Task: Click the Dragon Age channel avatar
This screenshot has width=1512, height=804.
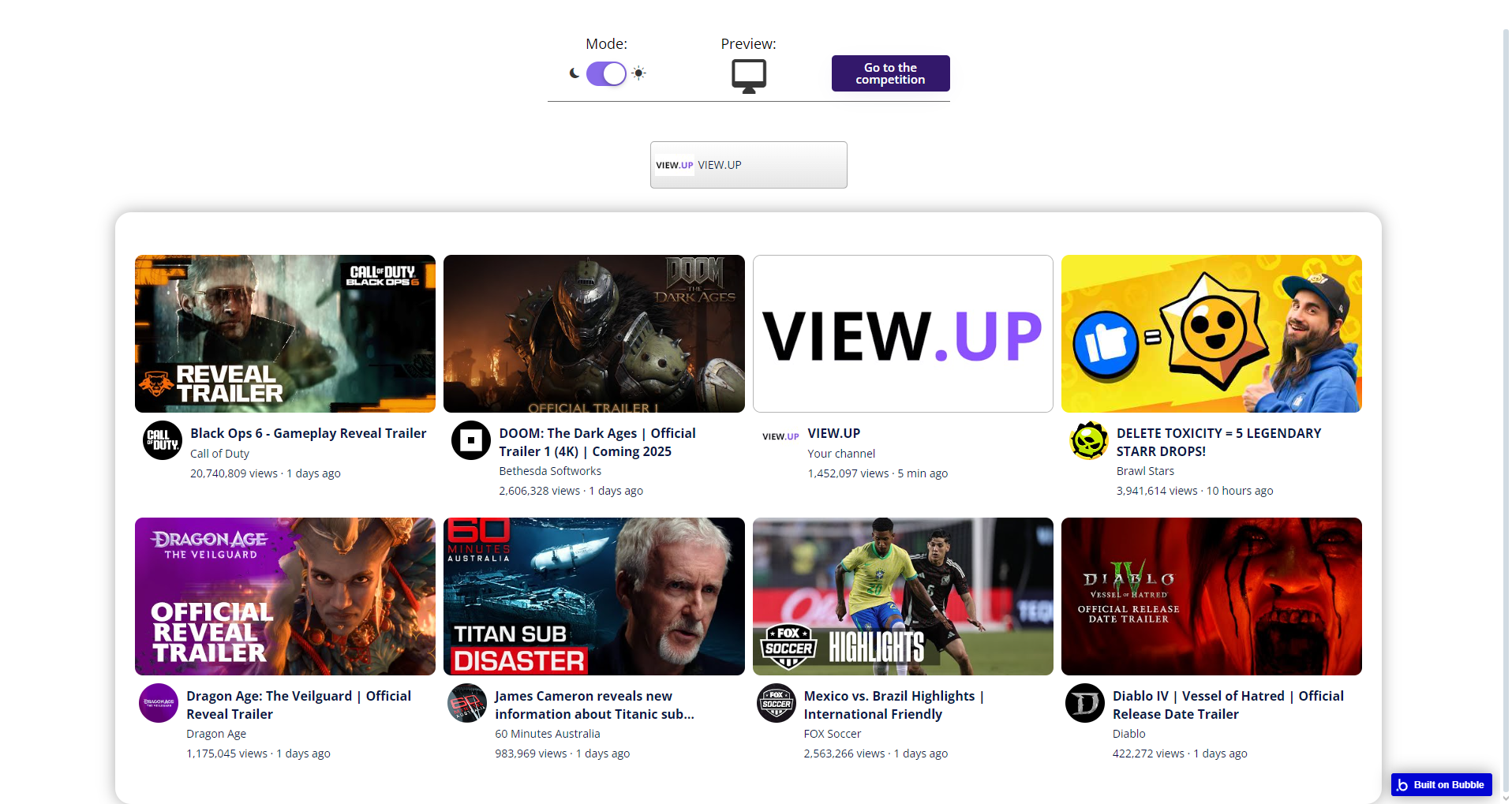Action: click(159, 703)
